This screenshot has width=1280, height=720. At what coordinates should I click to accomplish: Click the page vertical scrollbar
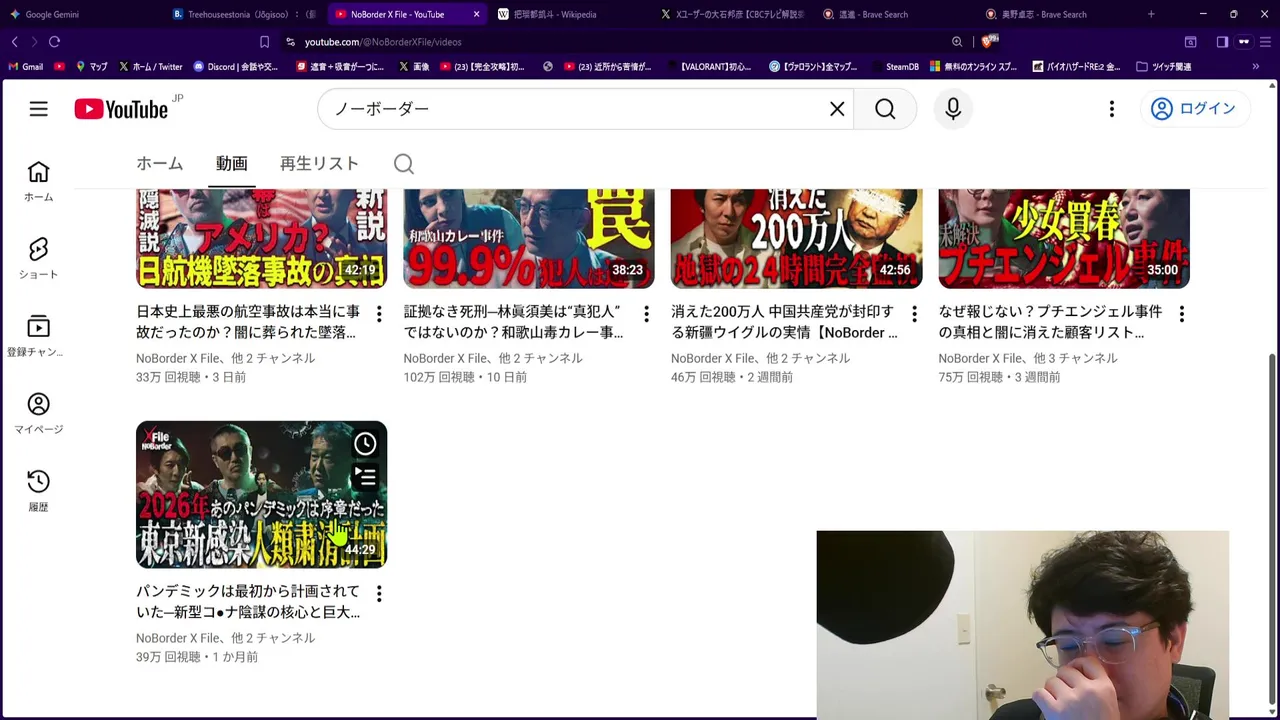tap(1272, 529)
